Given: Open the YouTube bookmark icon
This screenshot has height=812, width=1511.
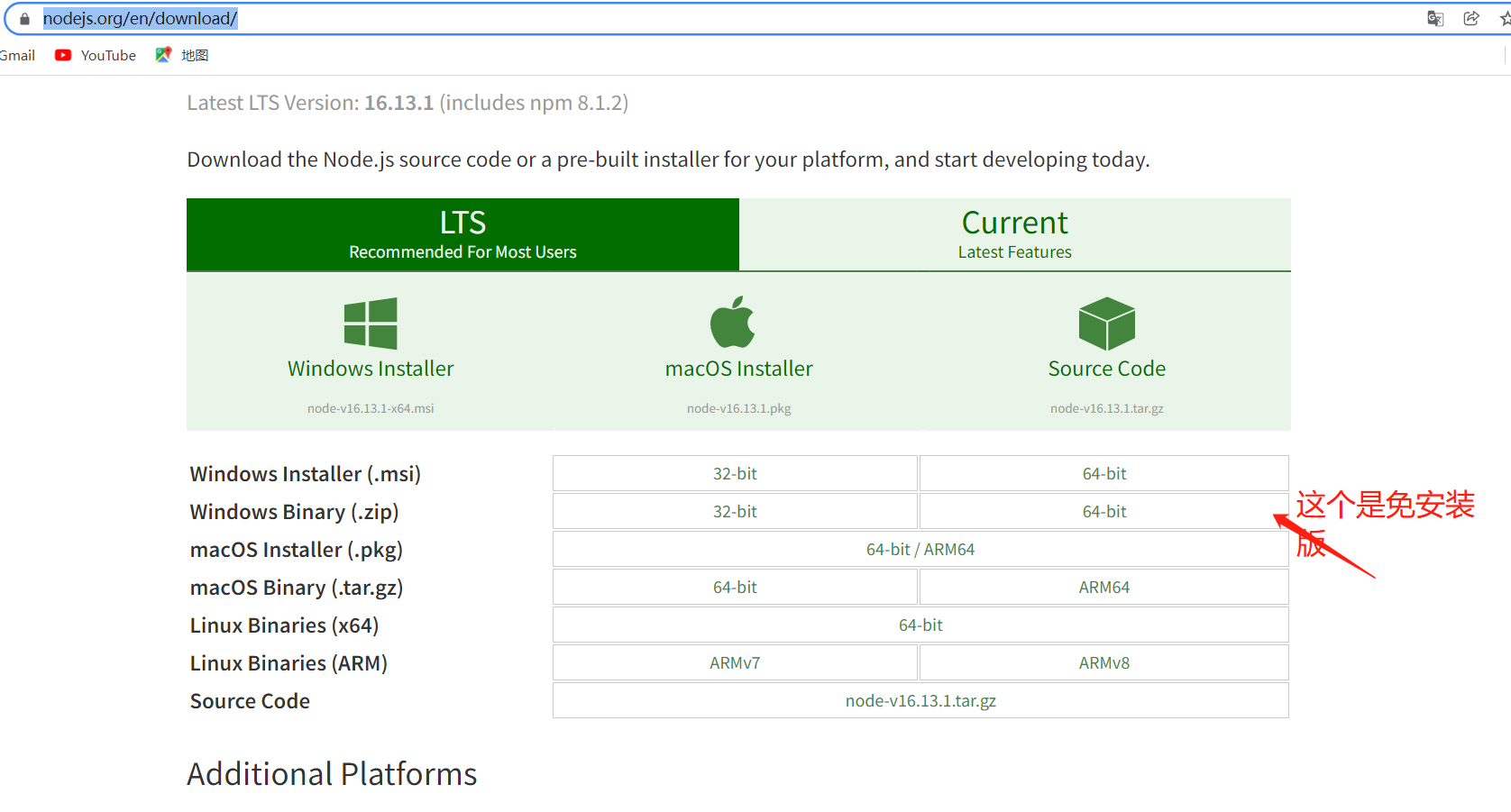Looking at the screenshot, I should (63, 55).
